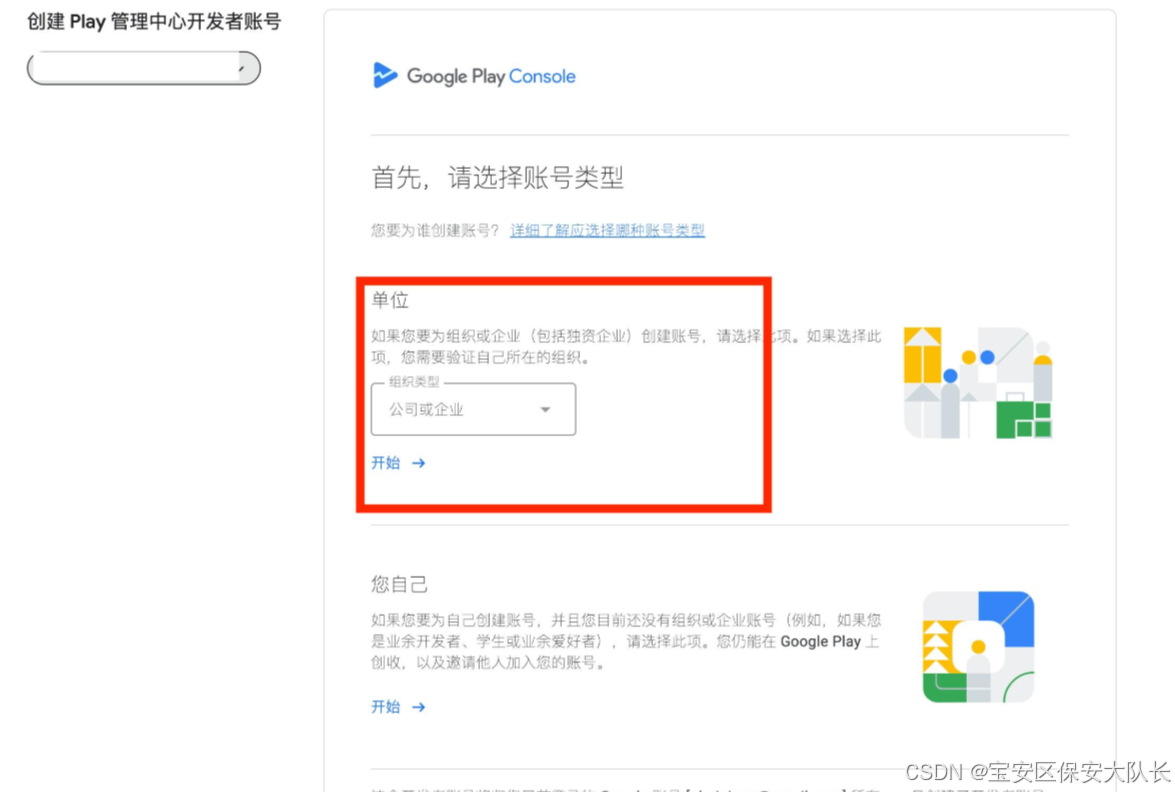This screenshot has width=1175, height=792.
Task: Click the empty field under 创建 Play 管理中心开发者账号
Action: pos(144,68)
